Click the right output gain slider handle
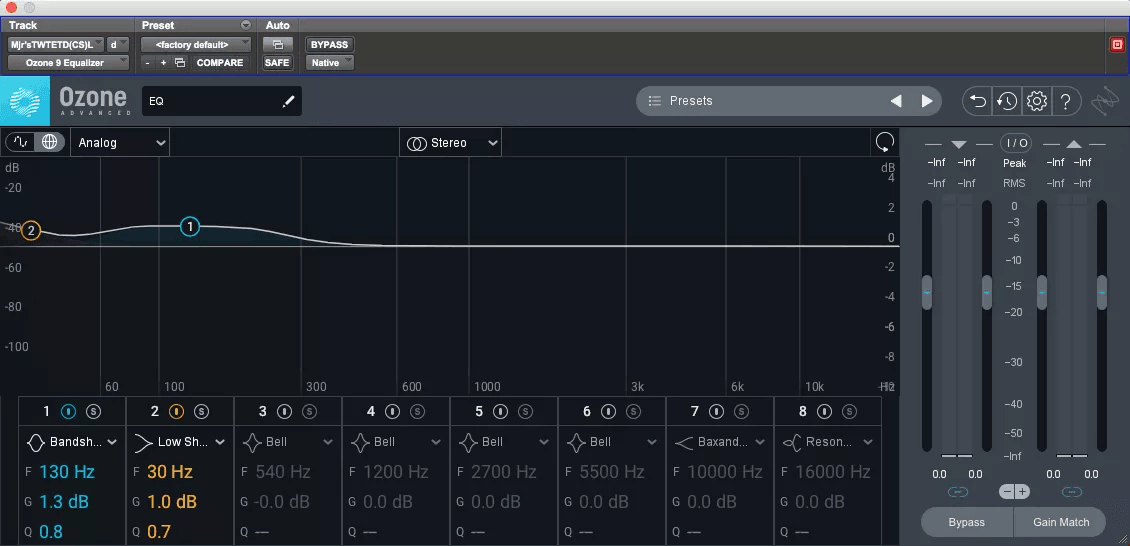Viewport: 1130px width, 546px height. coord(1102,292)
